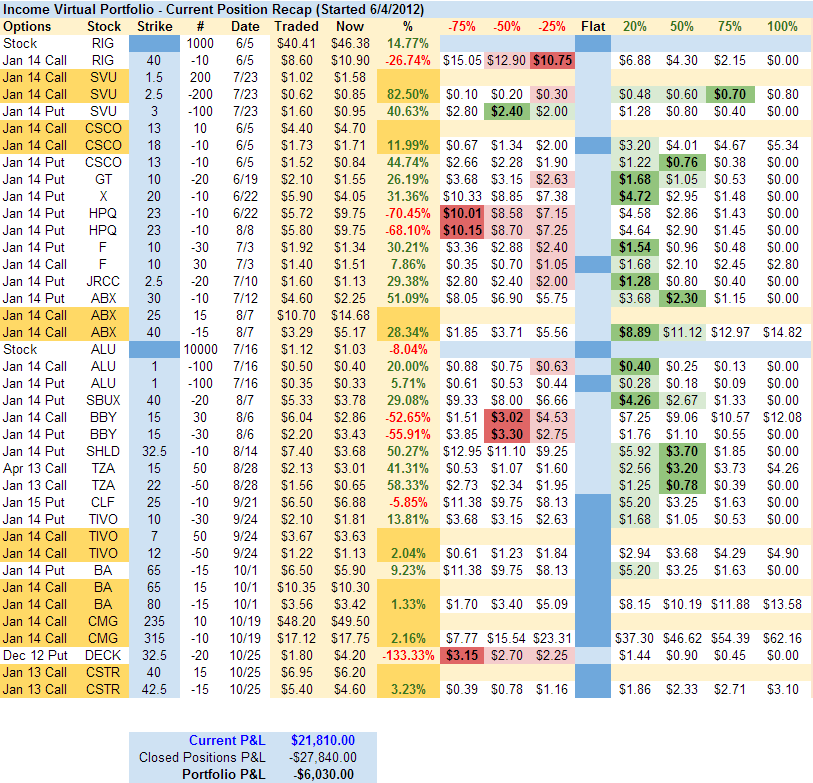Select the Dec 12 Put option cell
The width and height of the screenshot is (813, 783).
point(33,655)
